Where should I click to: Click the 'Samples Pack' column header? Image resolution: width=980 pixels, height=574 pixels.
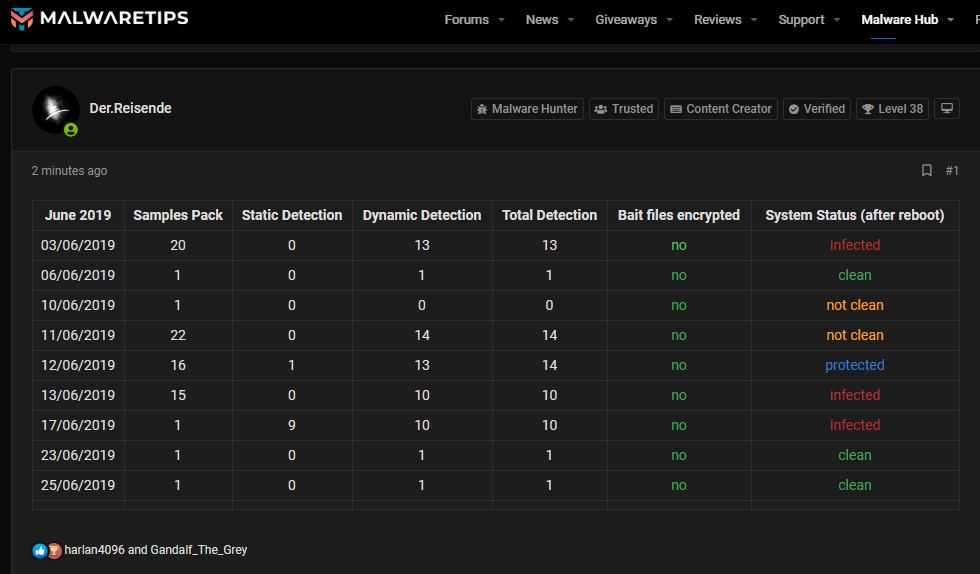pos(178,215)
